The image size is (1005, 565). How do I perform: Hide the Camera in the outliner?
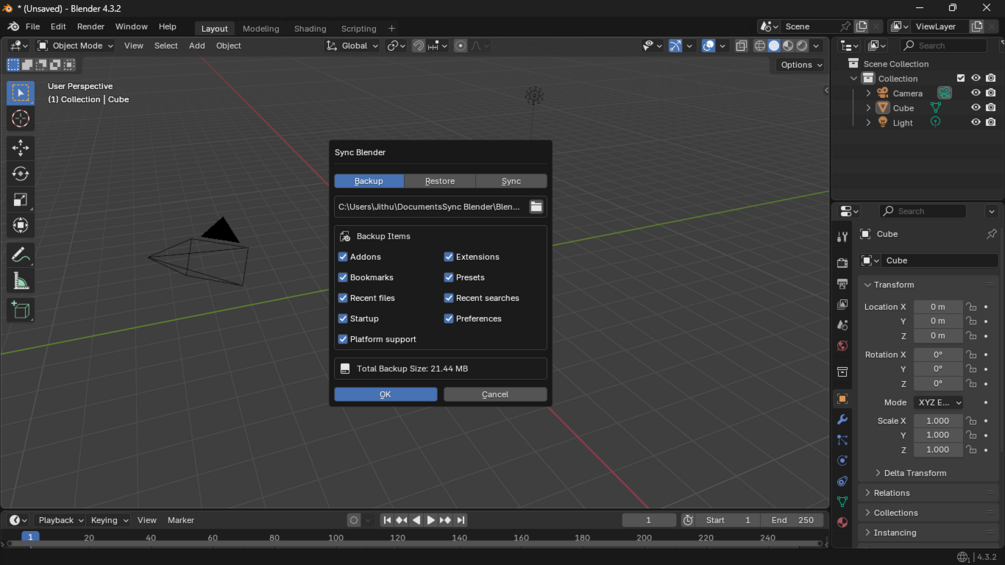click(976, 93)
